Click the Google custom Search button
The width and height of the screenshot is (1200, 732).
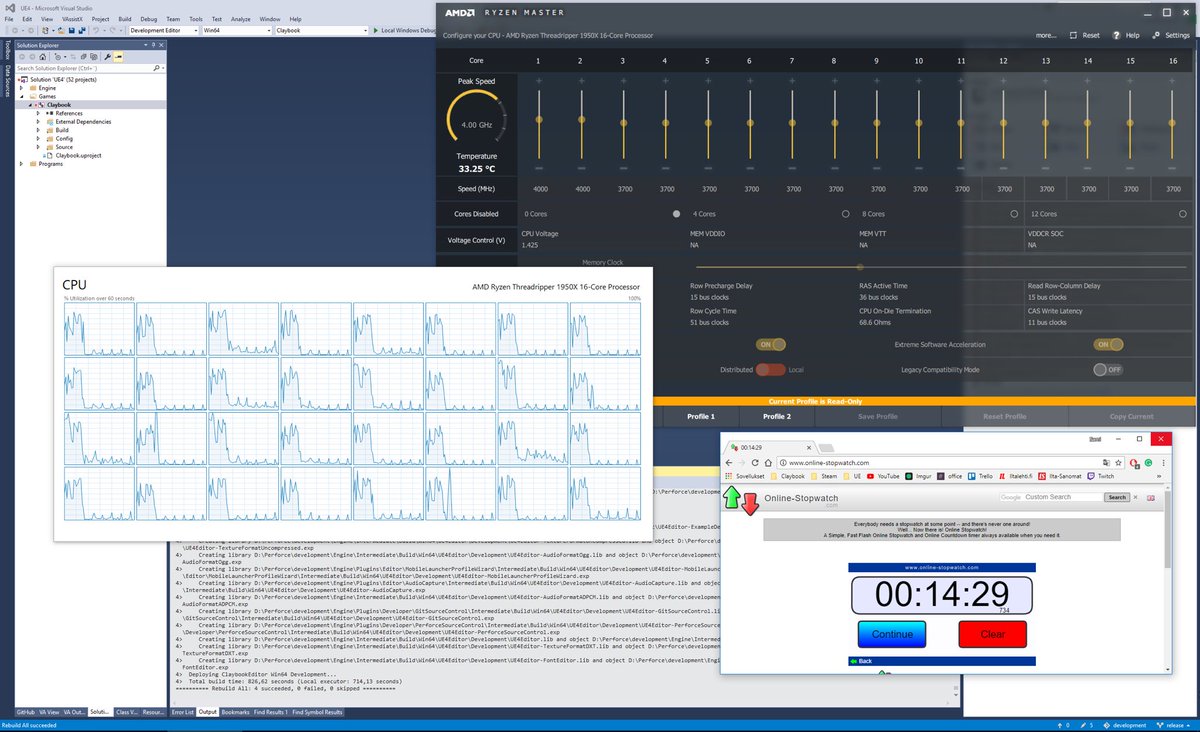point(1117,497)
